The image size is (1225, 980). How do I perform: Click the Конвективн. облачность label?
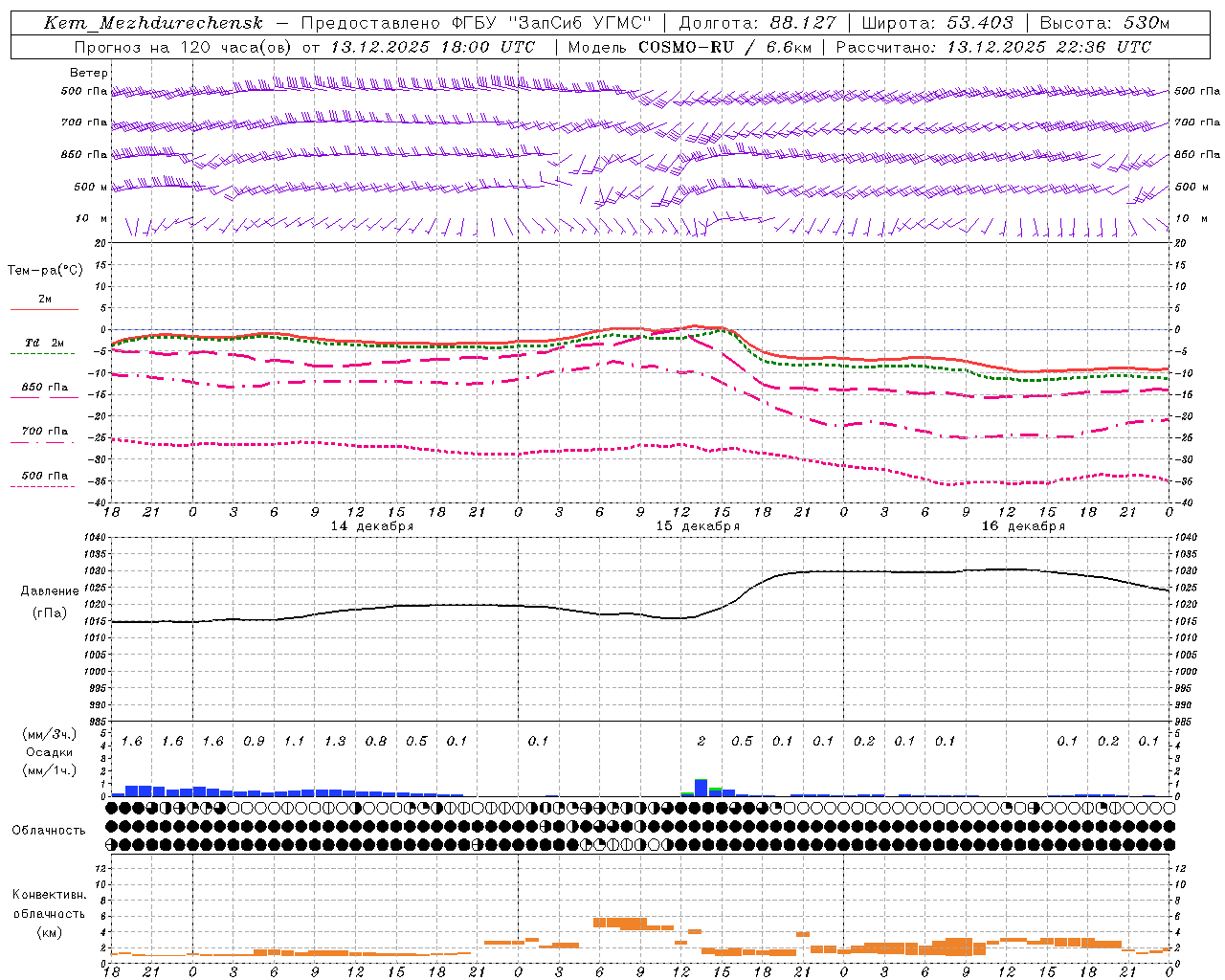coord(49,903)
